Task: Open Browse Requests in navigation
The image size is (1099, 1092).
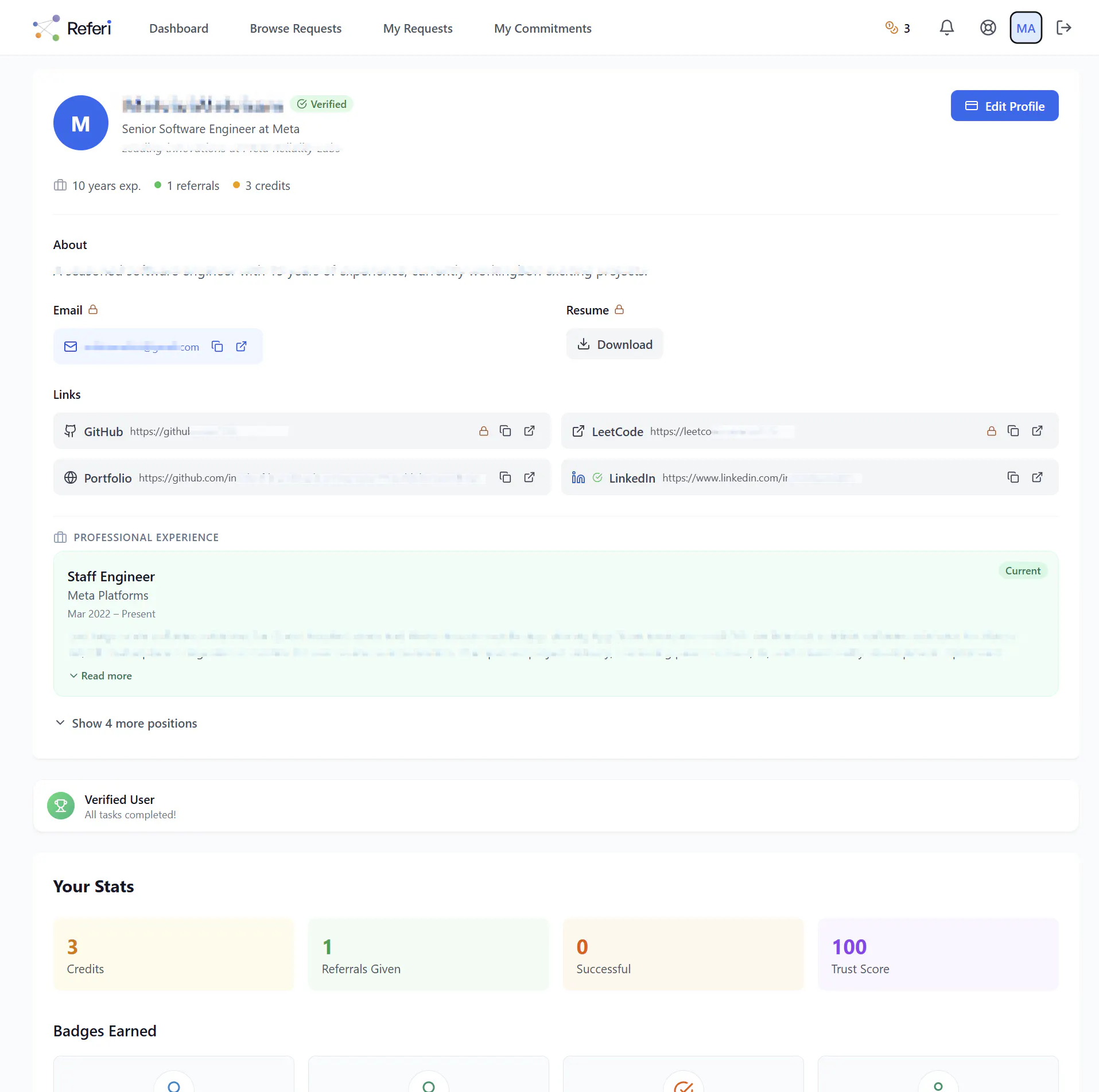Action: coord(296,28)
